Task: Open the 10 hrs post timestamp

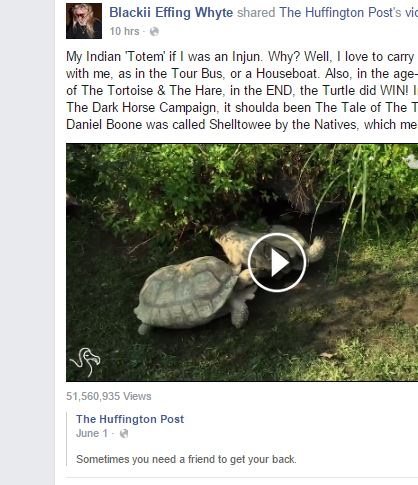Action: [124, 31]
